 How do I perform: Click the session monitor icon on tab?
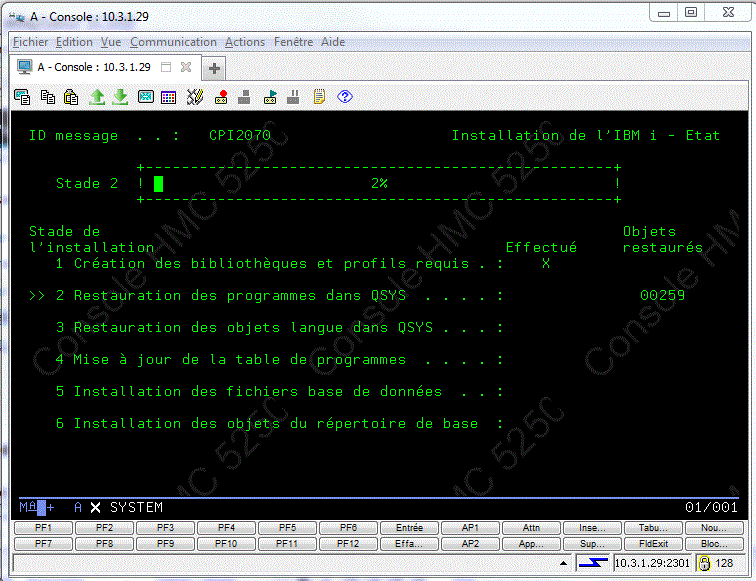coord(24,67)
